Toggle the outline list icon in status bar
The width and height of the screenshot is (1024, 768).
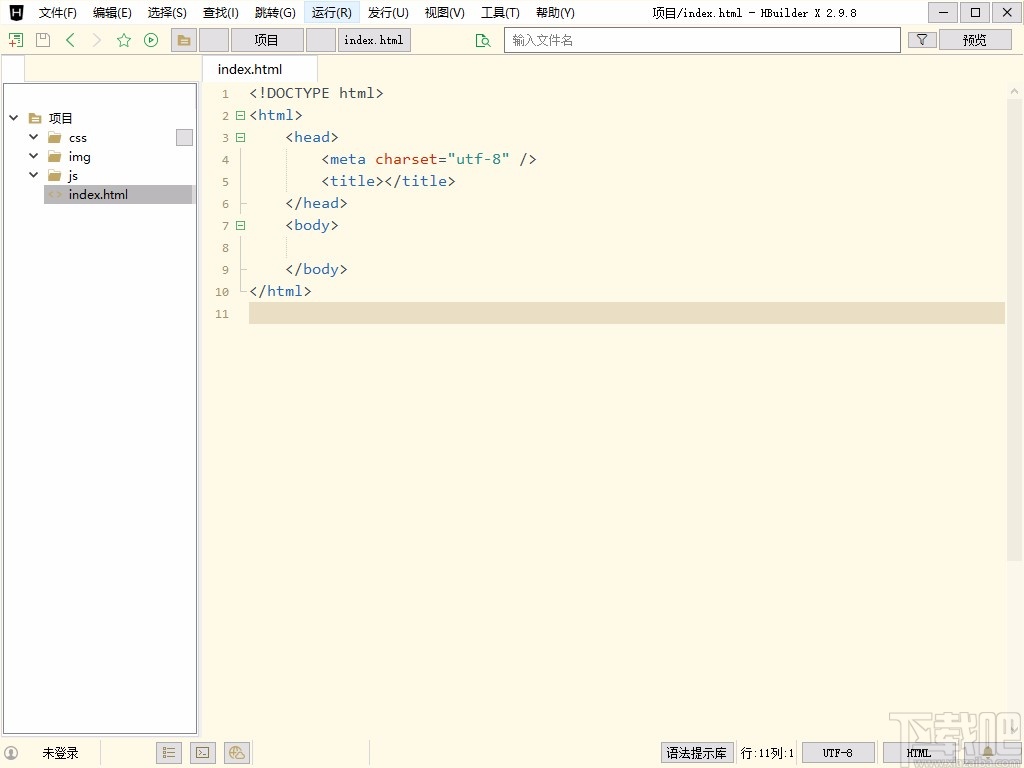click(169, 753)
